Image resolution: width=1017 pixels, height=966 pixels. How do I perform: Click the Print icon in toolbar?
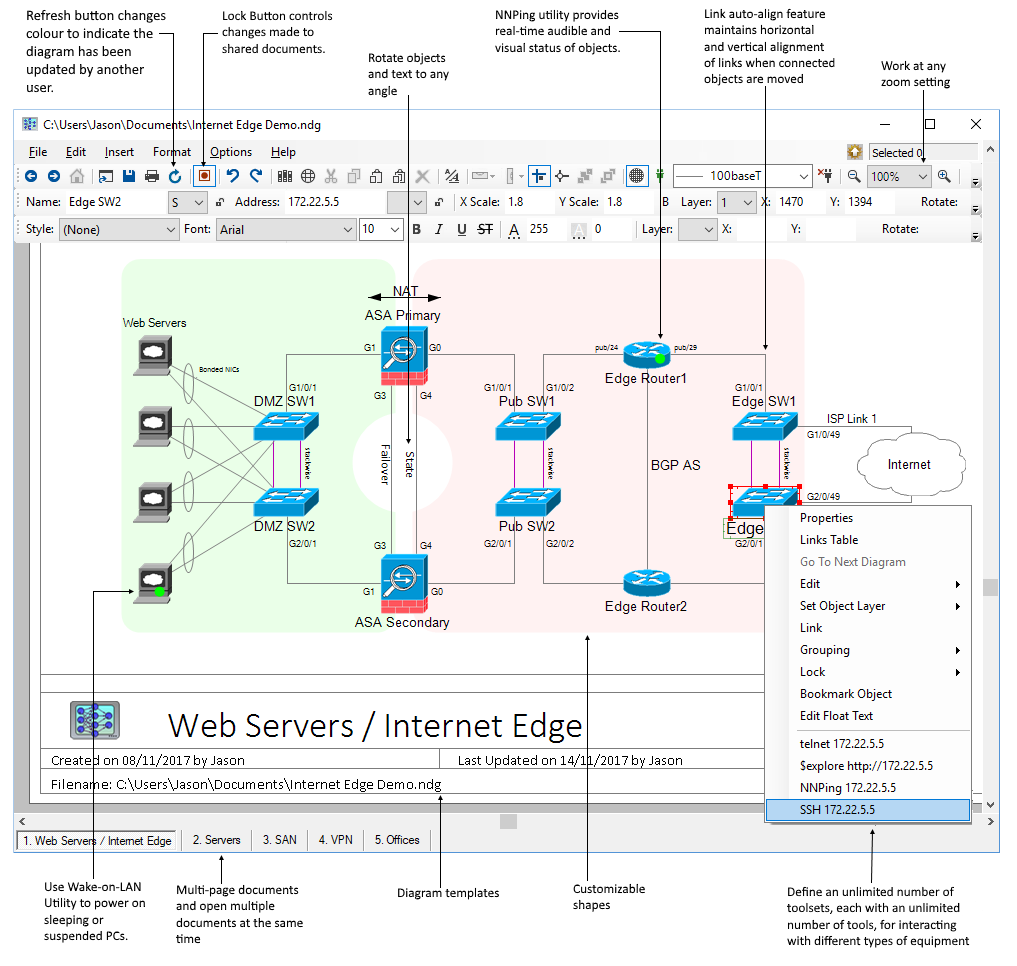(x=152, y=176)
